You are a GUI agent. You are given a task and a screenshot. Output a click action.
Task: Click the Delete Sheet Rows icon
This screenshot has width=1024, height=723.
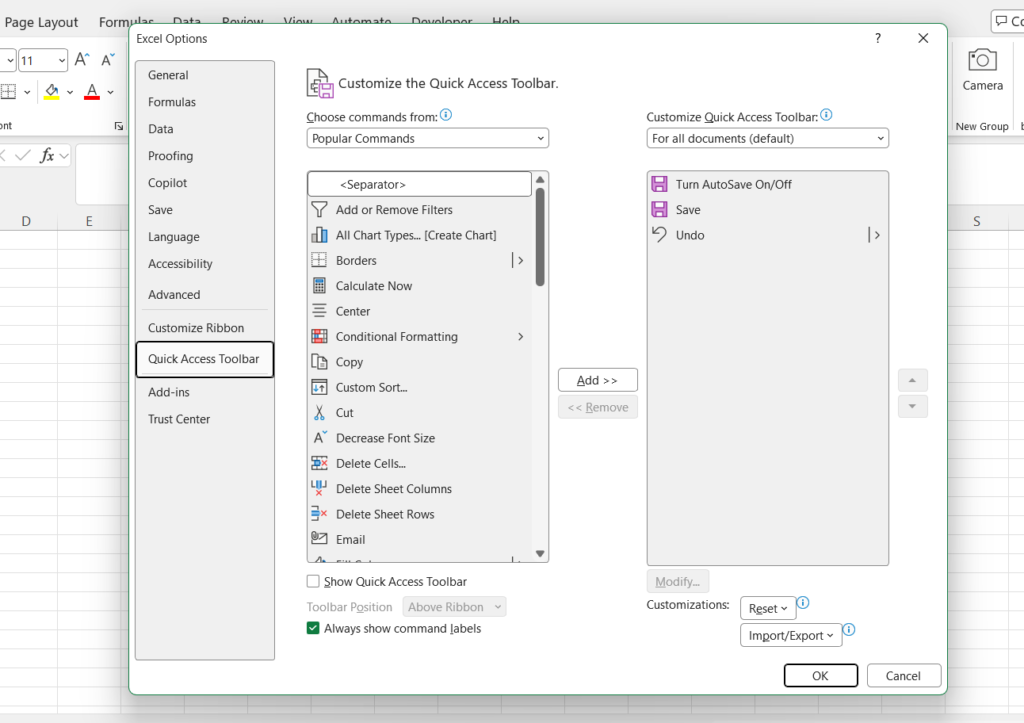pos(319,514)
